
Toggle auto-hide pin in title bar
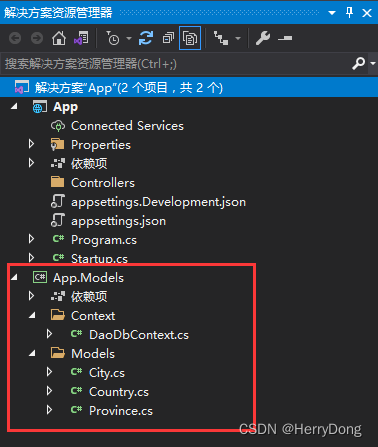click(x=349, y=13)
